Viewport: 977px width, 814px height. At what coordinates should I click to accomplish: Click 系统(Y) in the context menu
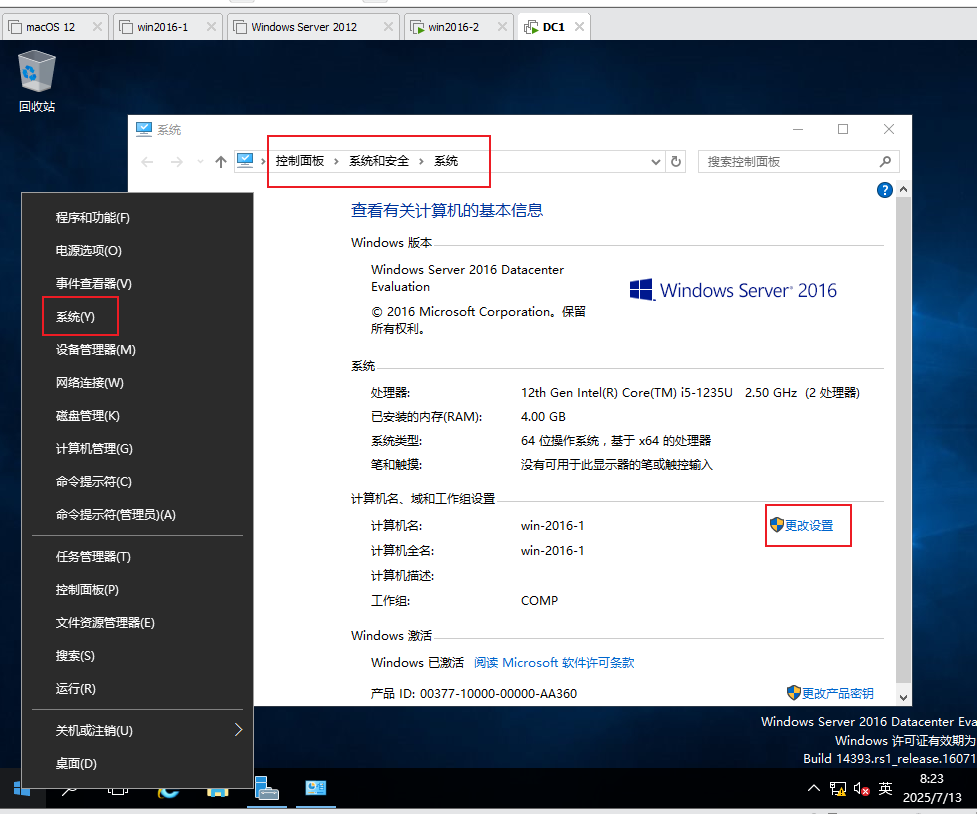click(x=137, y=317)
